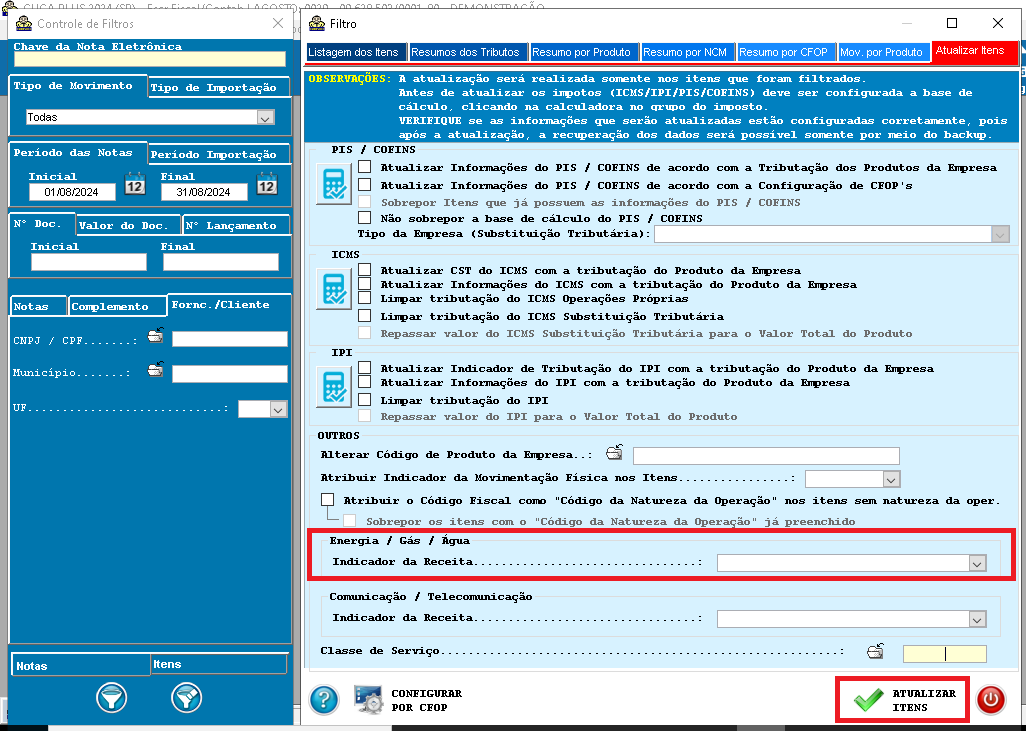The height and width of the screenshot is (731, 1026).
Task: Check Limpar tributação do ICMS Operações Próprias
Action: 364,298
